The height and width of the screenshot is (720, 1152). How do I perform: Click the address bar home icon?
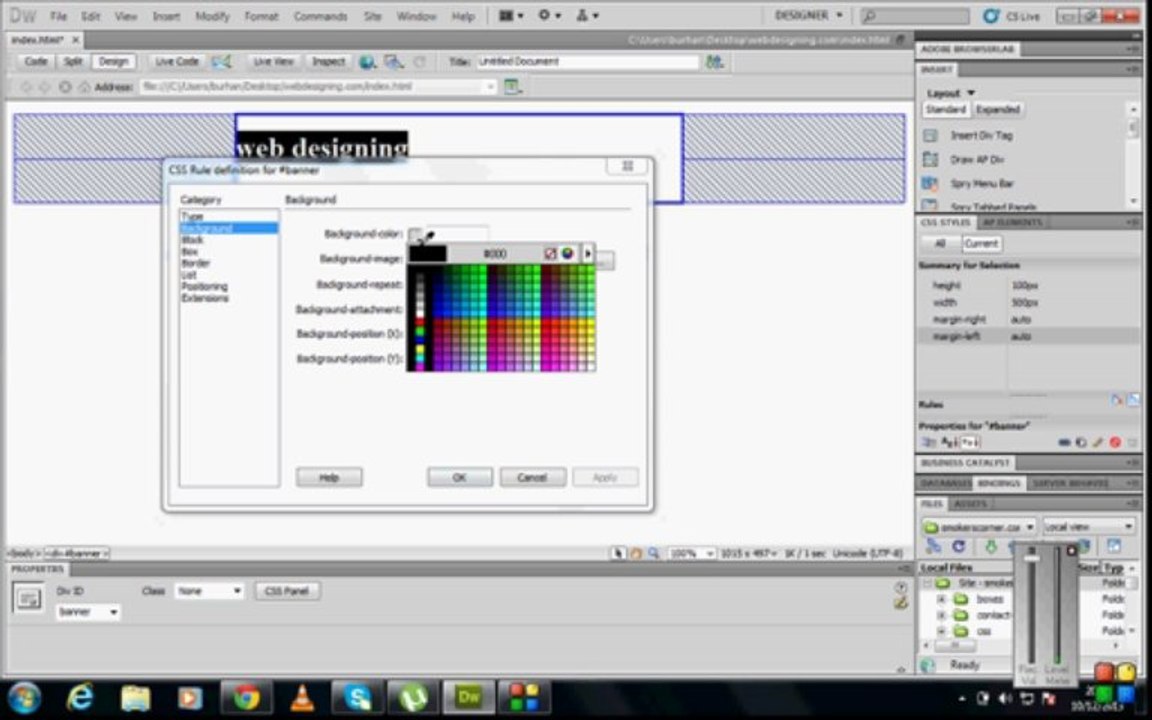pyautogui.click(x=84, y=87)
